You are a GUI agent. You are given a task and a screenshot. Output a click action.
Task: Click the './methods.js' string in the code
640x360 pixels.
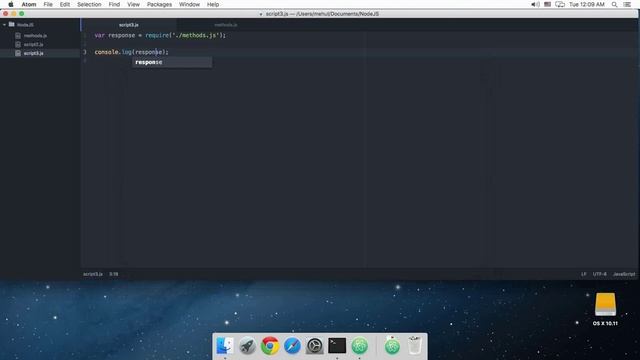point(196,36)
